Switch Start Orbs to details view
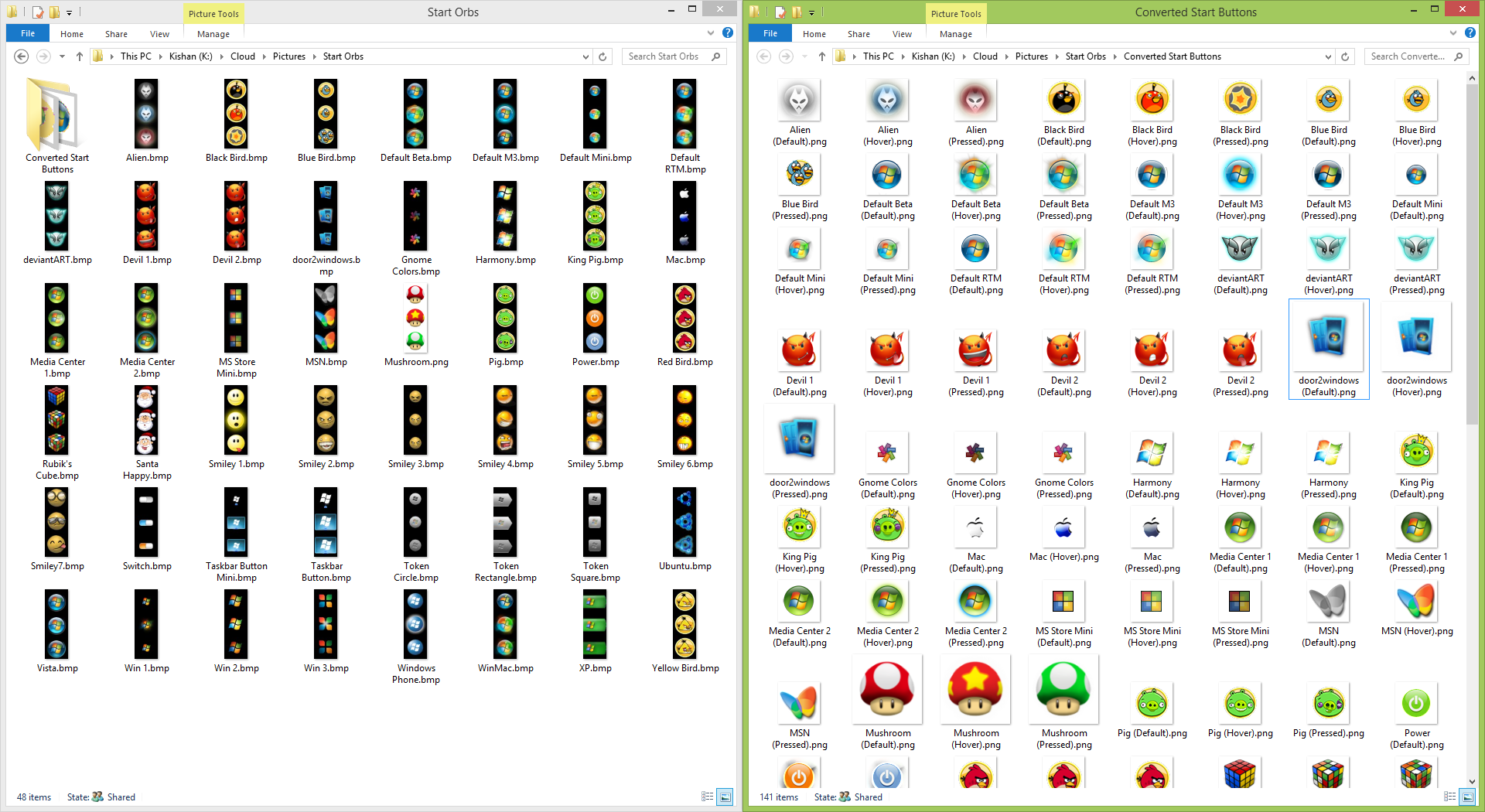Viewport: 1485px width, 812px height. (x=707, y=797)
